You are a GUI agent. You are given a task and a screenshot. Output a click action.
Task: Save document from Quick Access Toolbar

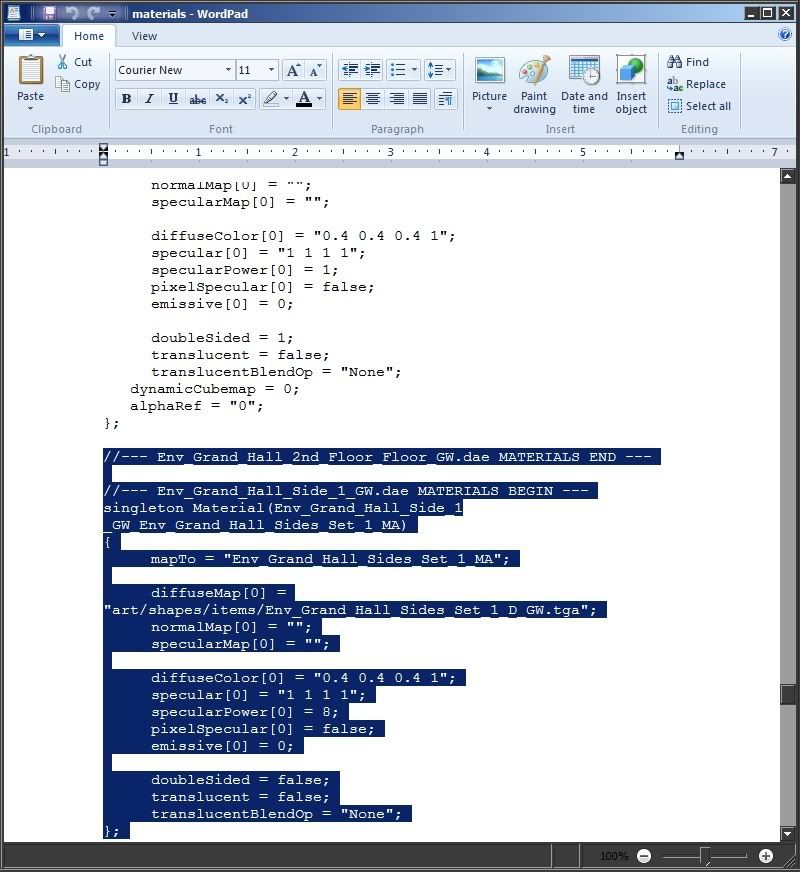click(x=49, y=13)
